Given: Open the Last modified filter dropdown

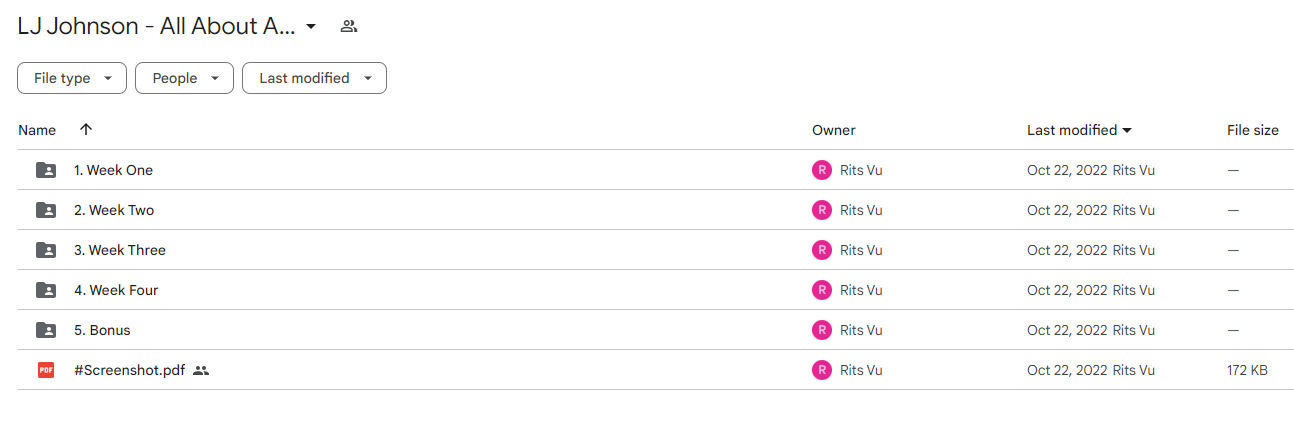Looking at the screenshot, I should pos(314,78).
